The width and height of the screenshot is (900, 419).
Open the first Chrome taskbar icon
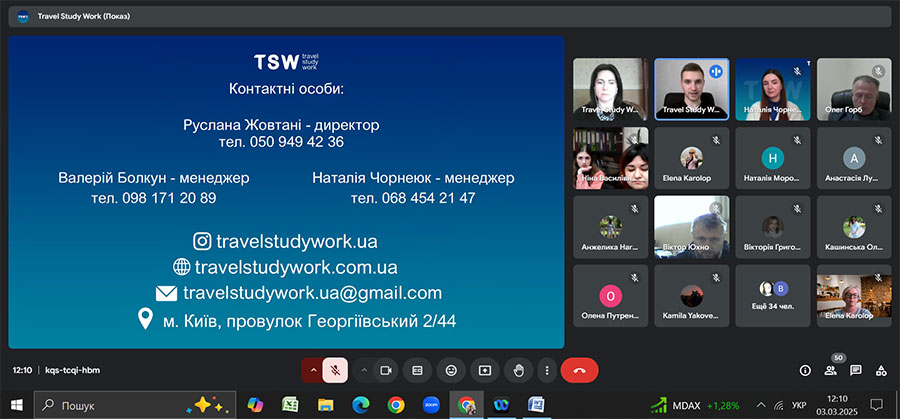point(395,405)
